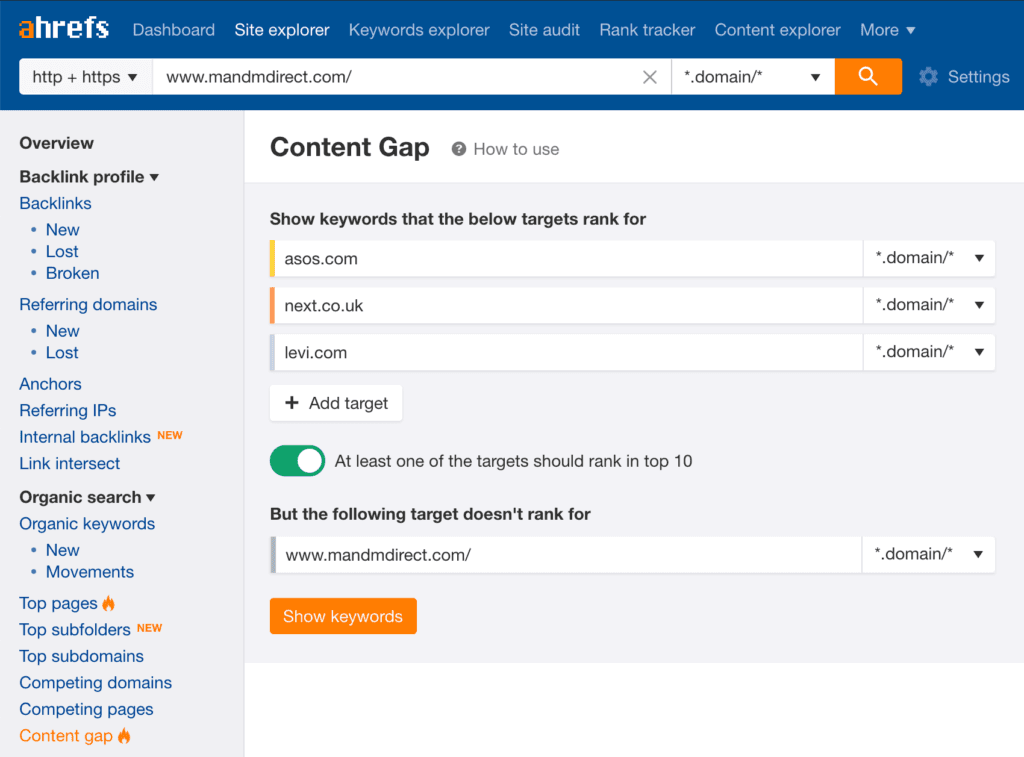The width and height of the screenshot is (1024, 757).
Task: Open Site explorer tab
Action: point(282,30)
